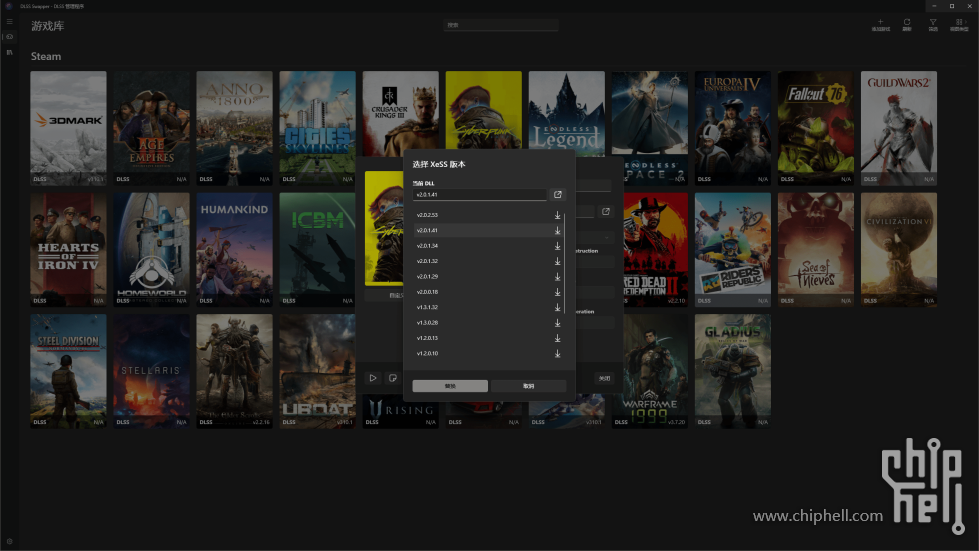Open the Stellaris tile
This screenshot has height=551, width=979.
152,371
